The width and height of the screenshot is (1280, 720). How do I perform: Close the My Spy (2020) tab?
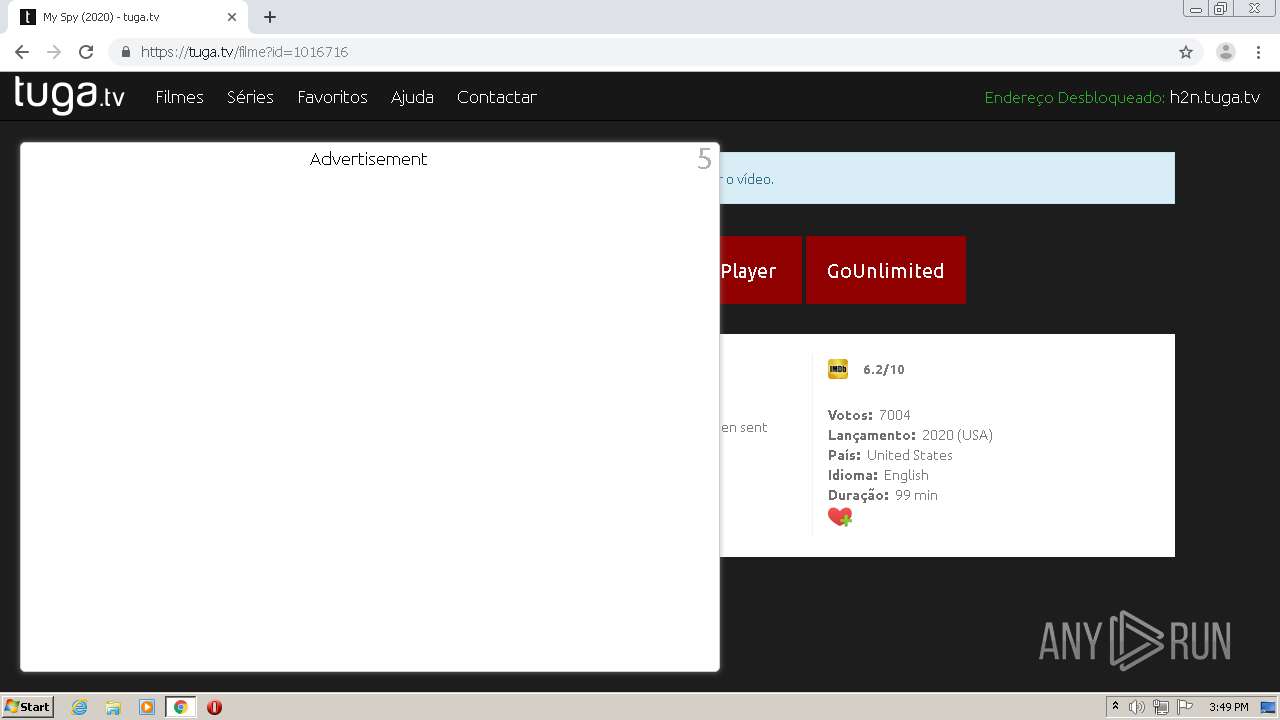point(231,17)
